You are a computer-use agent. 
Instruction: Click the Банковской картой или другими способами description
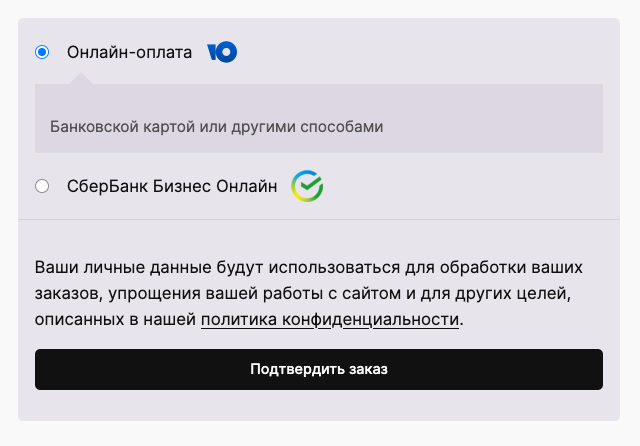(217, 127)
